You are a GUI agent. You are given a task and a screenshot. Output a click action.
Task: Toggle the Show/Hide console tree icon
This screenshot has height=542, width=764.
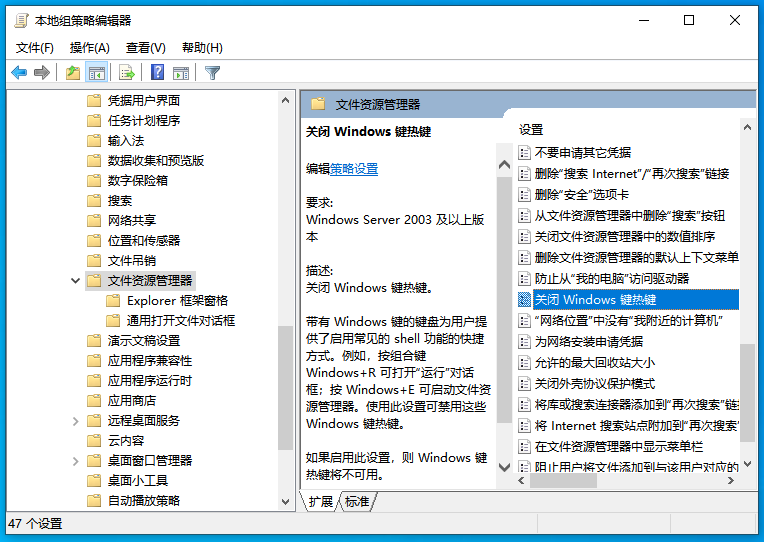(x=96, y=73)
